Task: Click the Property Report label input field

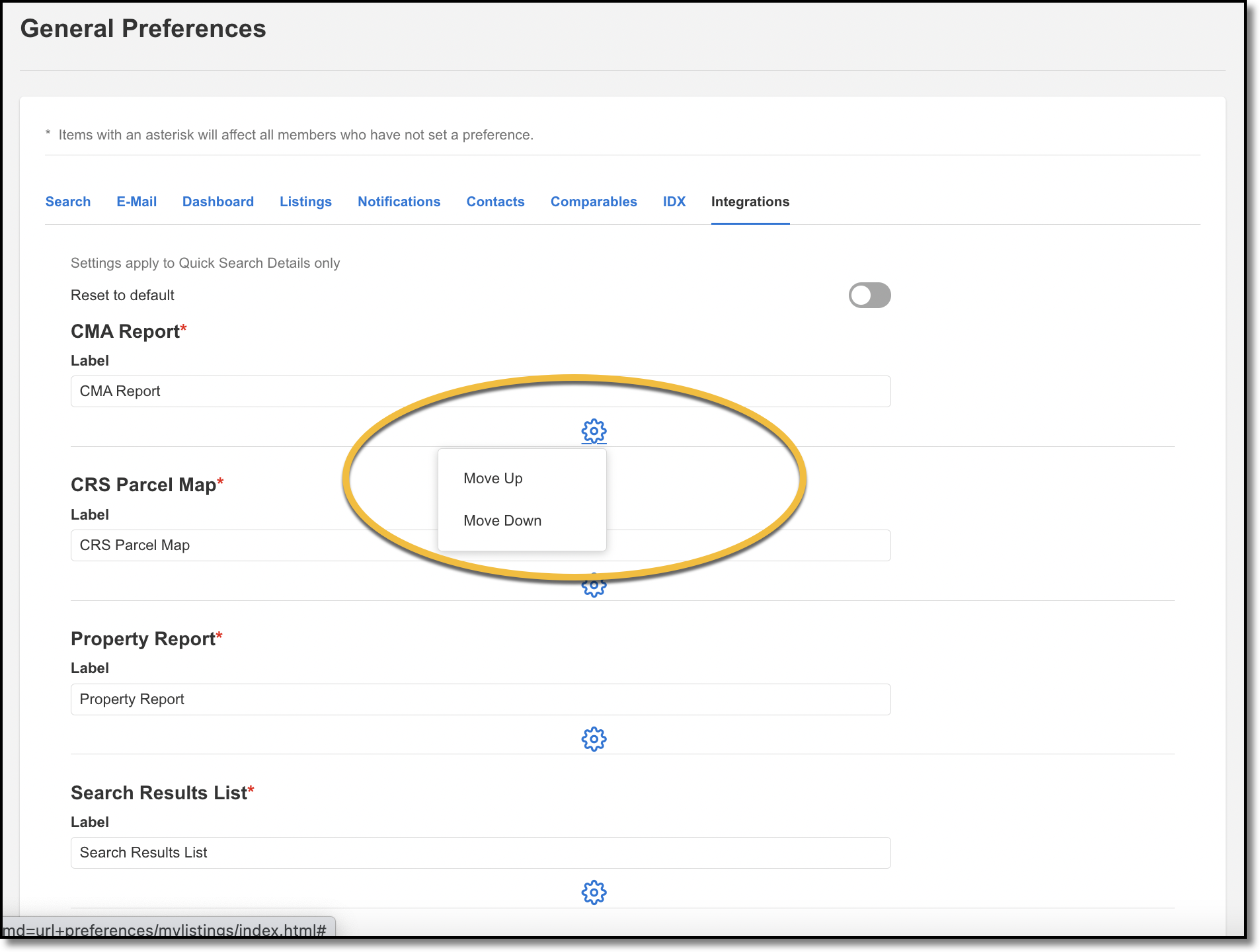Action: click(481, 699)
